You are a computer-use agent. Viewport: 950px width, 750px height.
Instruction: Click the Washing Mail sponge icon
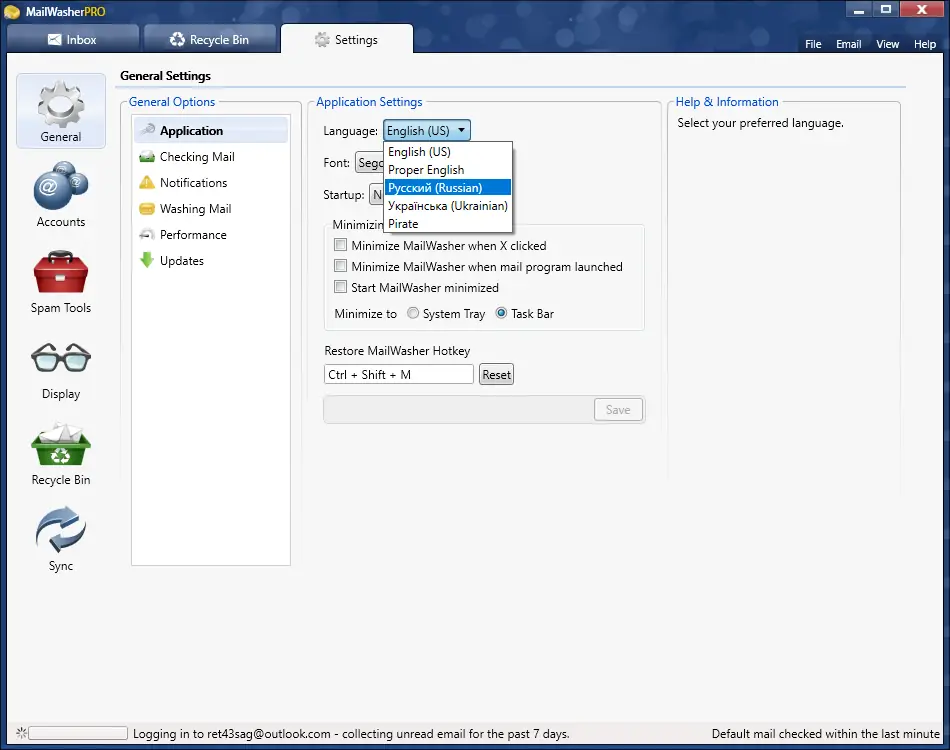[x=147, y=208]
